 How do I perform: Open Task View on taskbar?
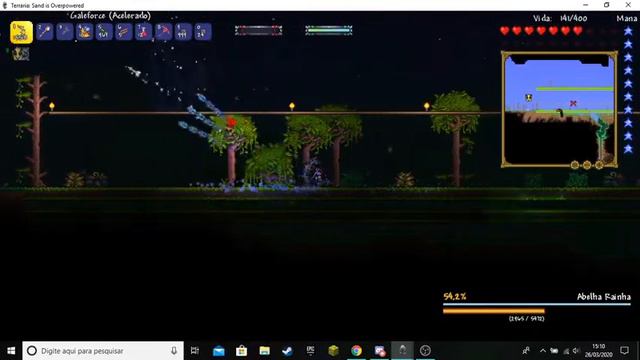tap(195, 351)
